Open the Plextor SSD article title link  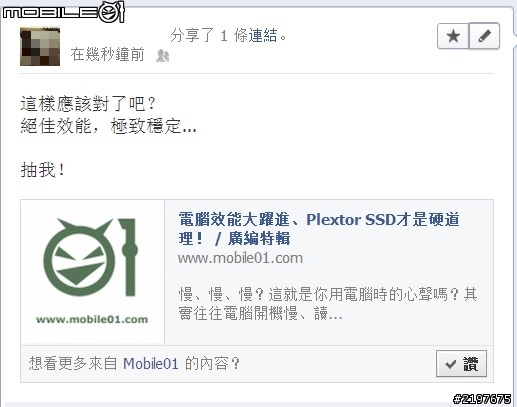319,229
